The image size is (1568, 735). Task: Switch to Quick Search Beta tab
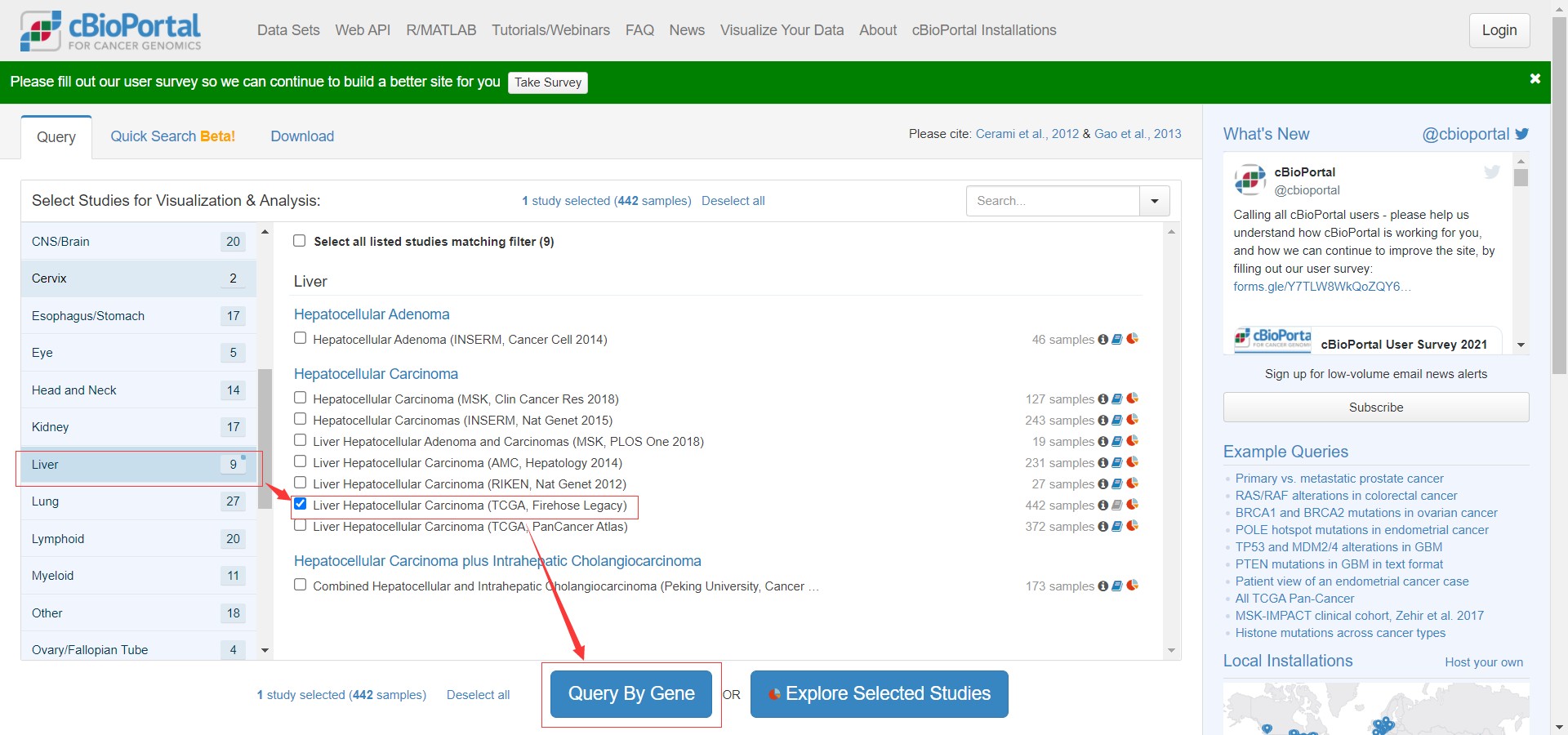(172, 136)
